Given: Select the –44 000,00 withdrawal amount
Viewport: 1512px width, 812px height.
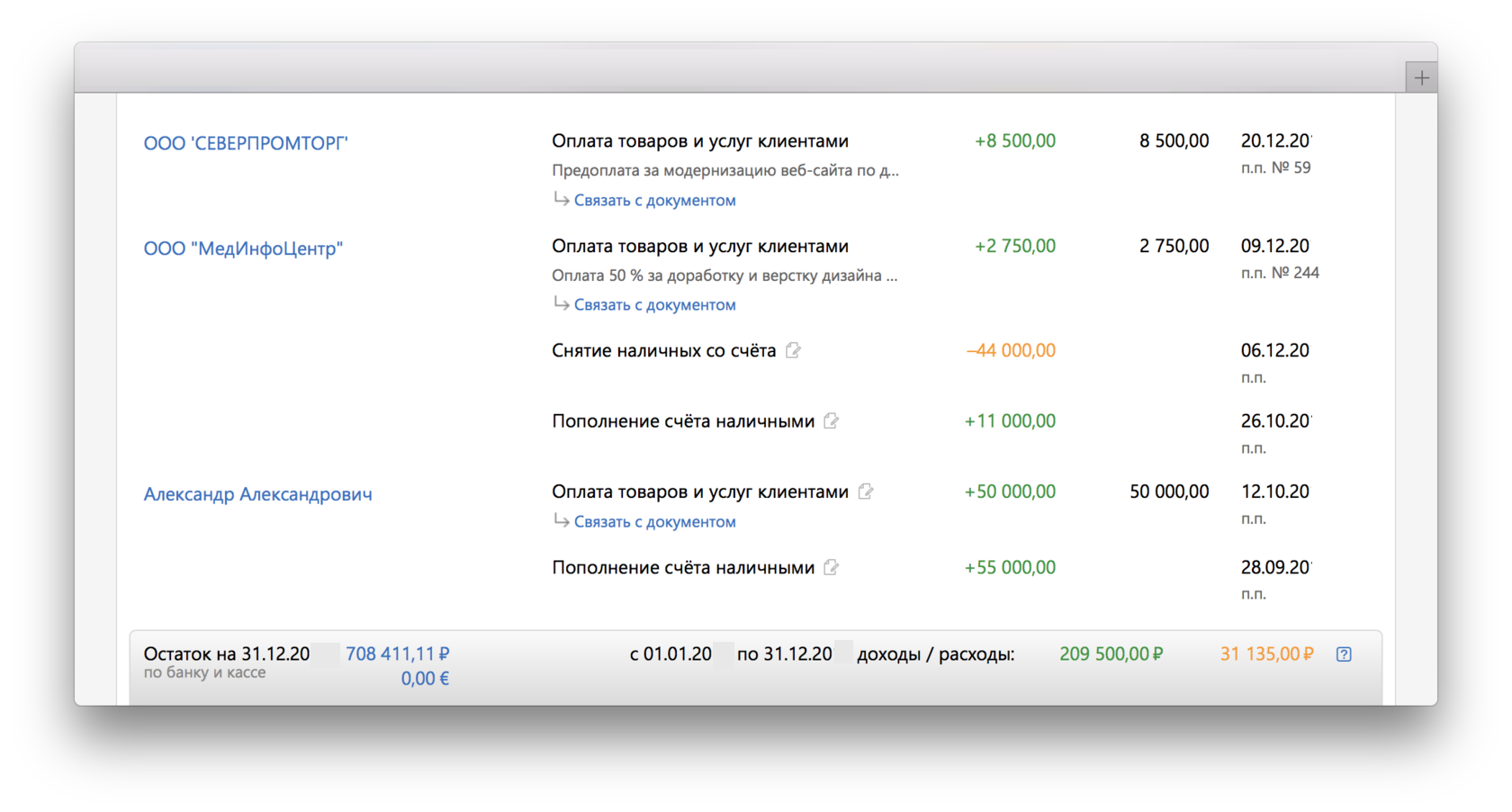Looking at the screenshot, I should coord(1011,350).
